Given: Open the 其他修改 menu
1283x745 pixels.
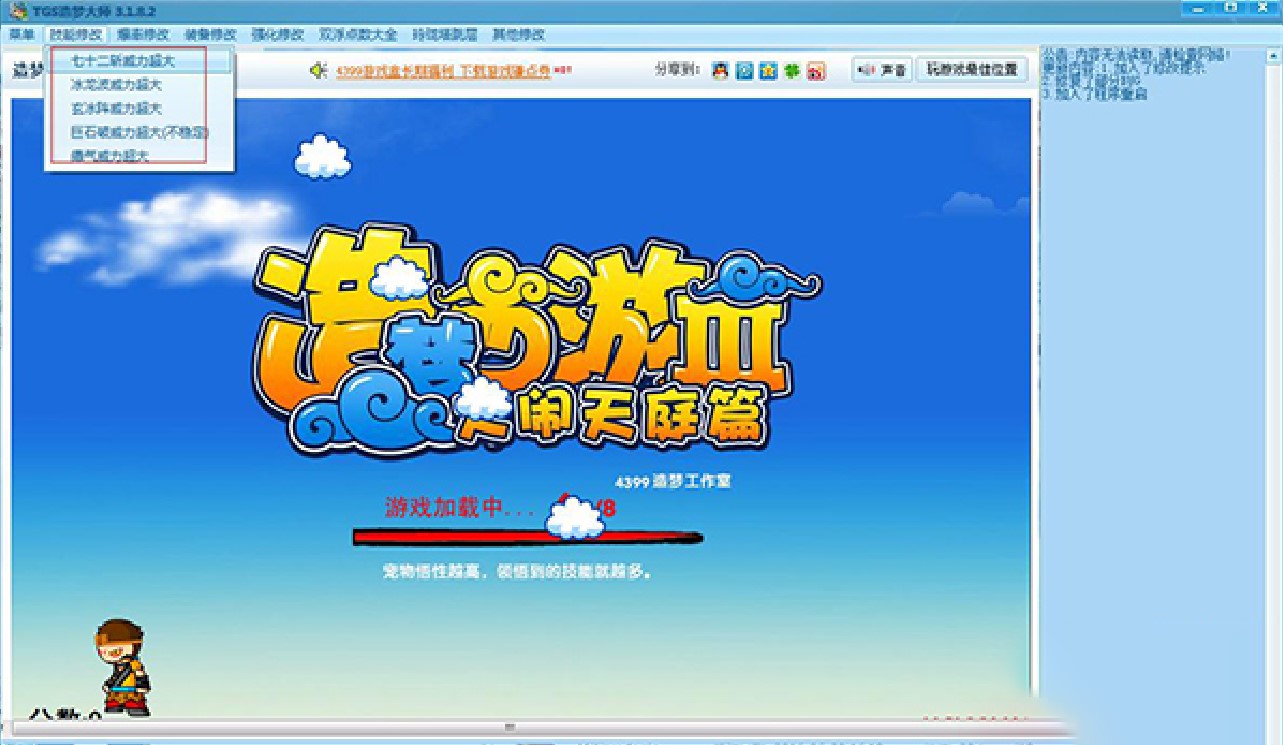Looking at the screenshot, I should pos(517,34).
